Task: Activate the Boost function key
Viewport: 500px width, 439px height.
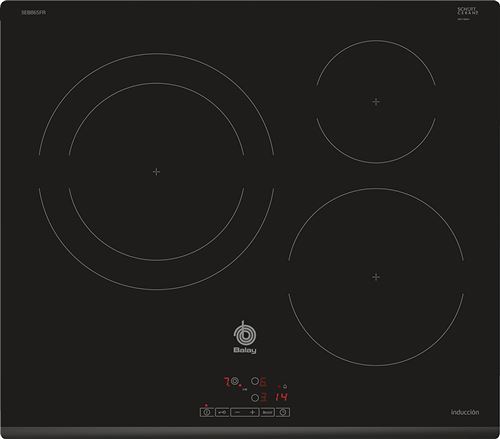Action: (268, 412)
